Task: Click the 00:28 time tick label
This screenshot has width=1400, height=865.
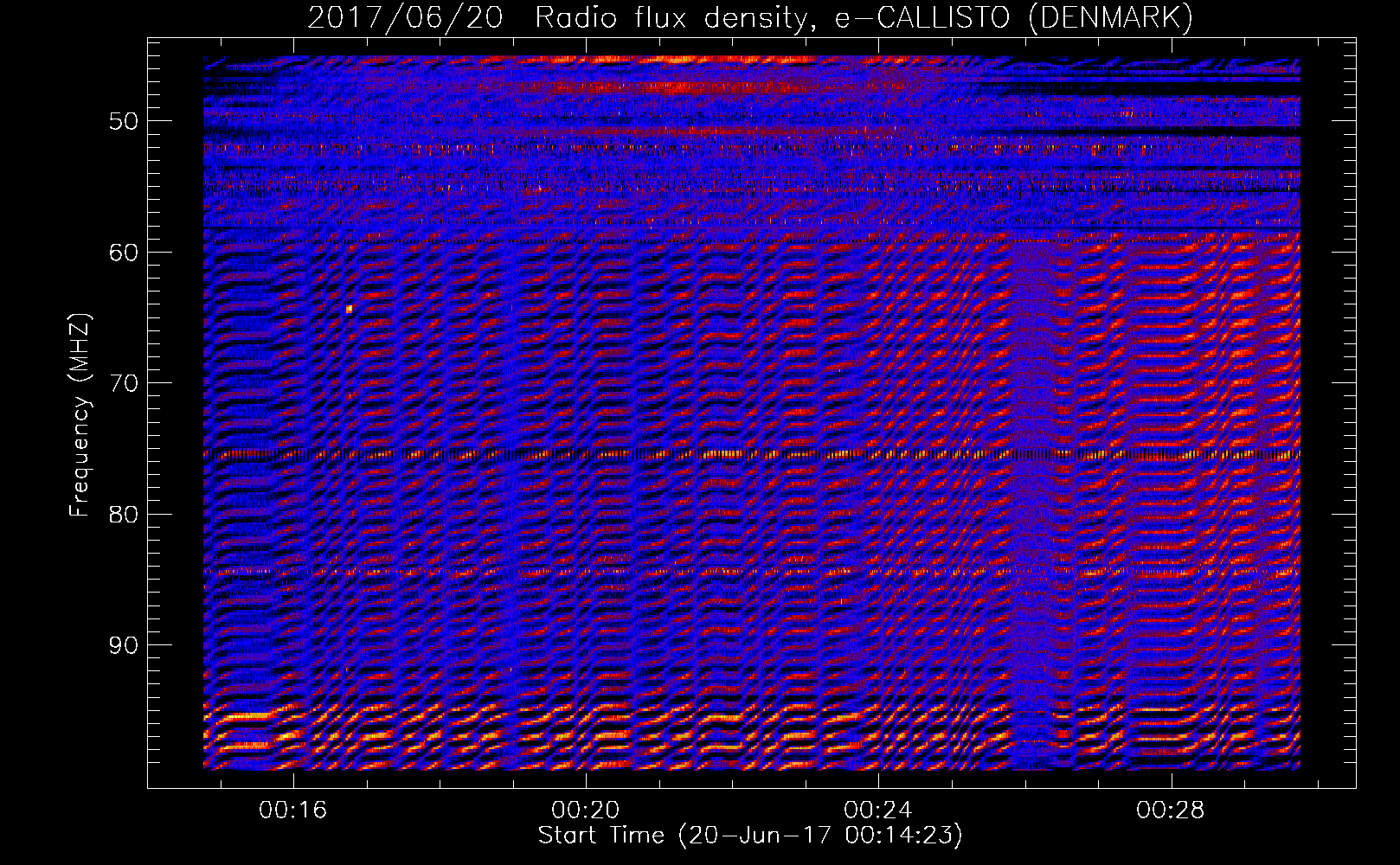Action: tap(1171, 811)
